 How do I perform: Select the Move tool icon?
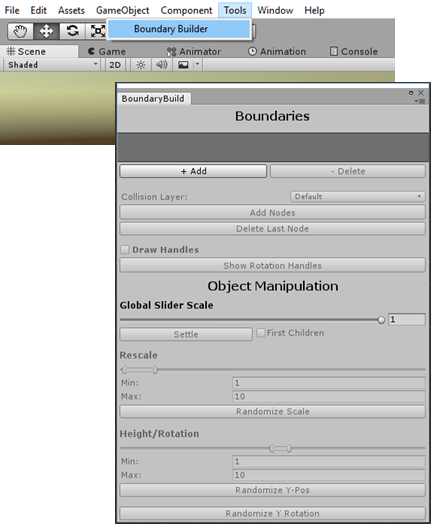(x=46, y=31)
